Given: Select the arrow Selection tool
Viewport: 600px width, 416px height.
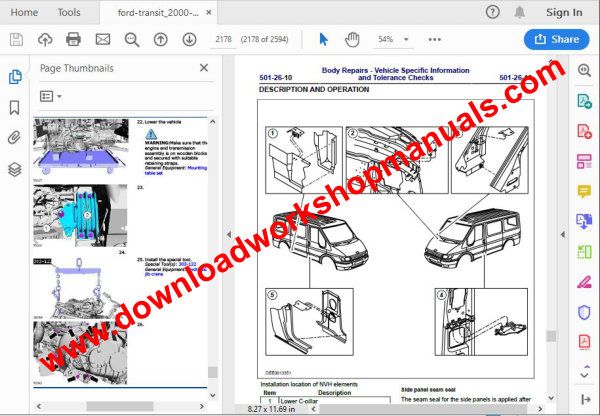Looking at the screenshot, I should (323, 39).
